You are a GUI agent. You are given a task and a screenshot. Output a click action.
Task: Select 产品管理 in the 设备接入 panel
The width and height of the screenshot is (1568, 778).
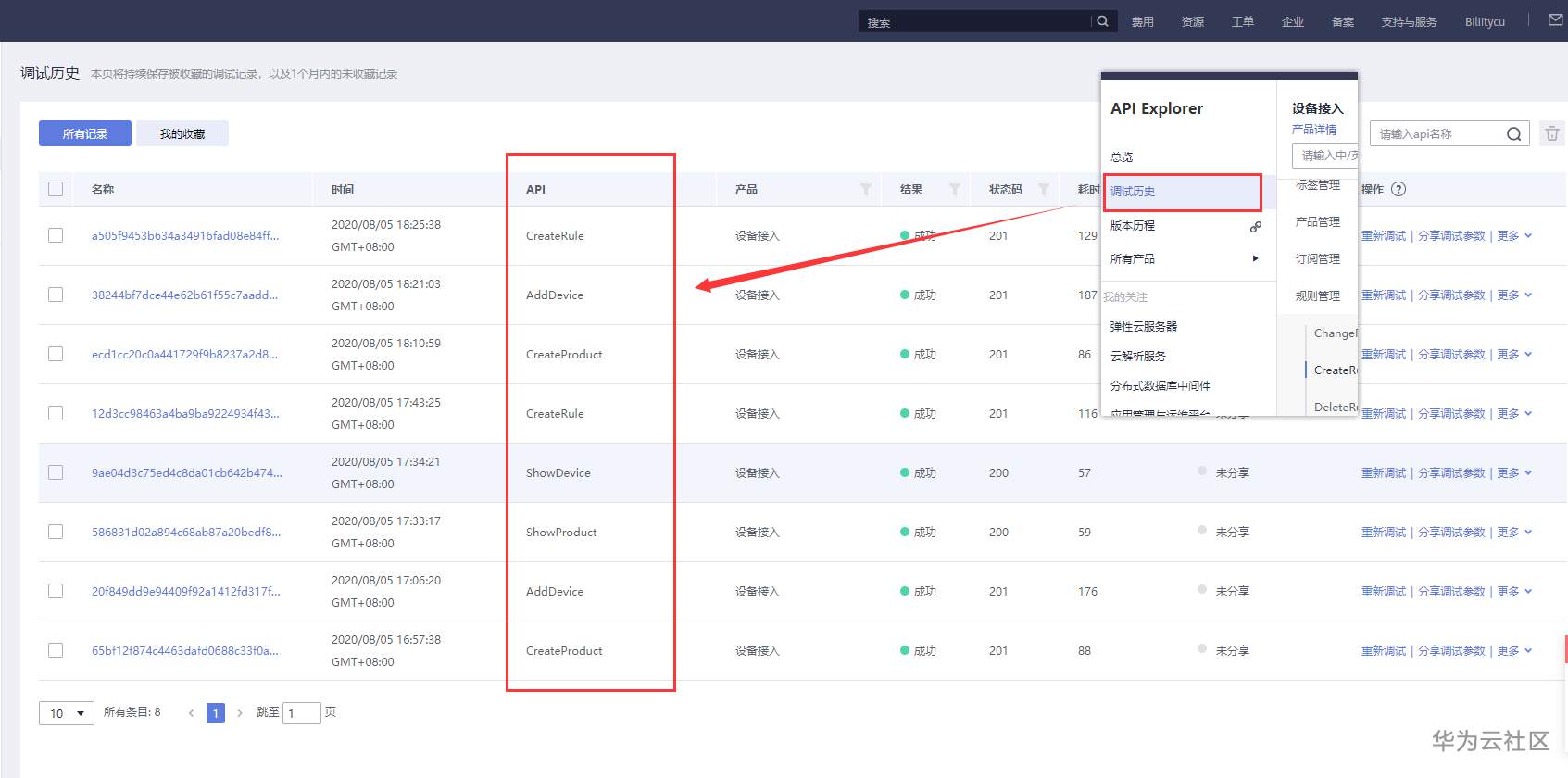point(1318,222)
